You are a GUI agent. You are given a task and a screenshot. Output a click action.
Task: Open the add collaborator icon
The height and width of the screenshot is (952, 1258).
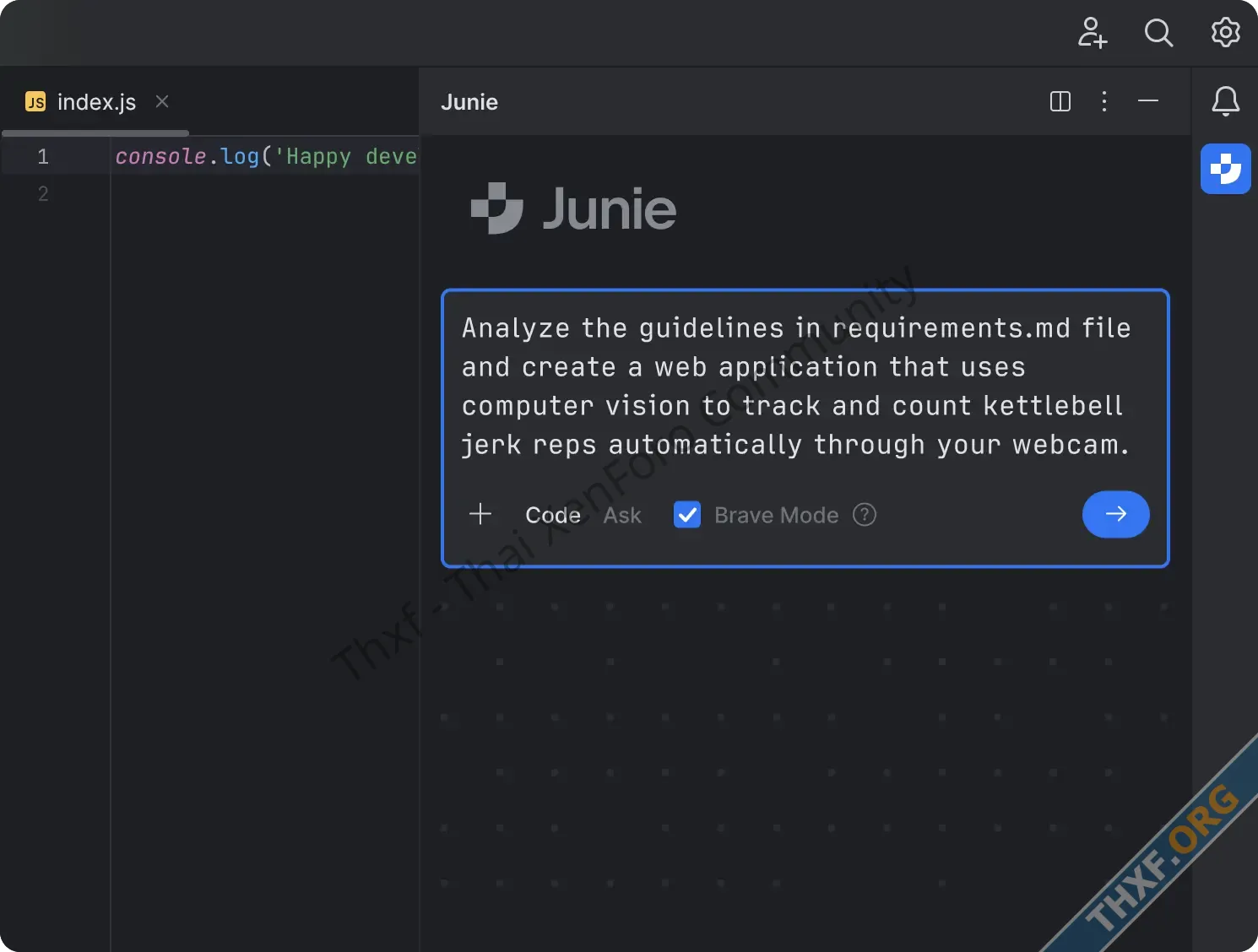1093,33
